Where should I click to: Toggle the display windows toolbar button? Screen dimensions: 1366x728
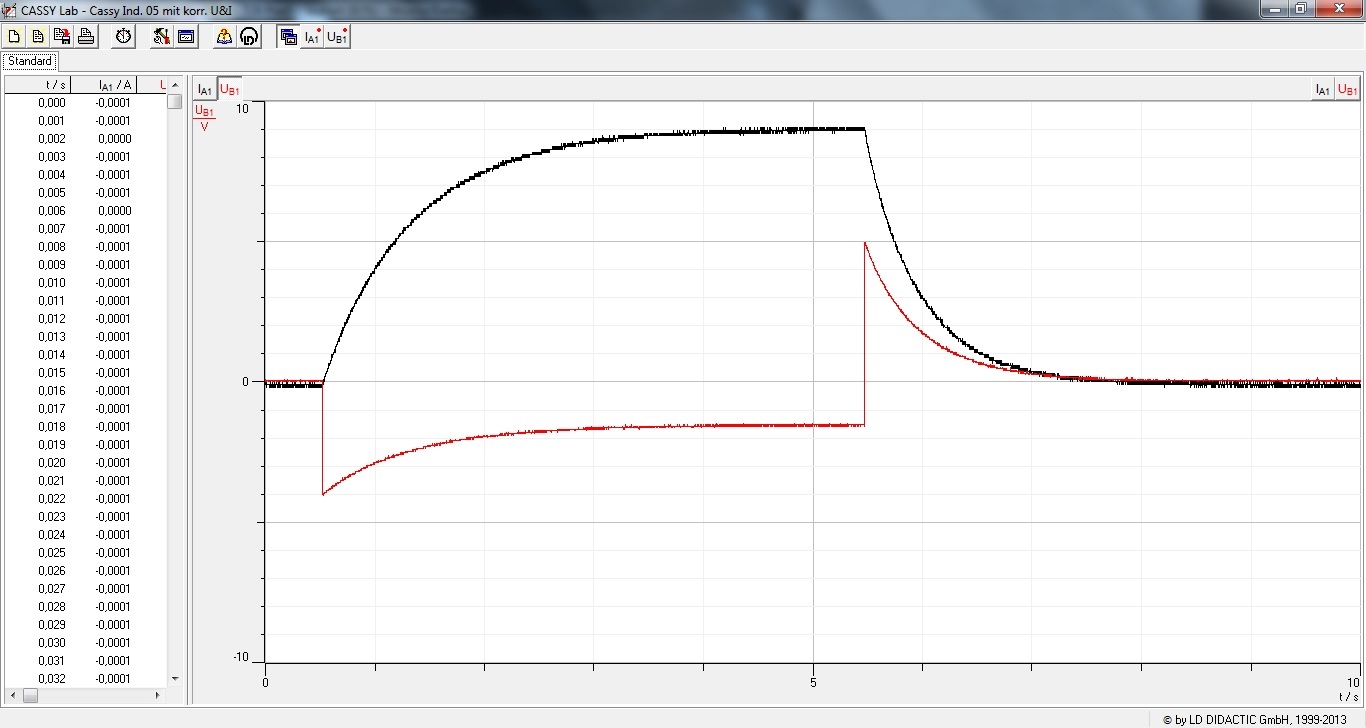289,37
